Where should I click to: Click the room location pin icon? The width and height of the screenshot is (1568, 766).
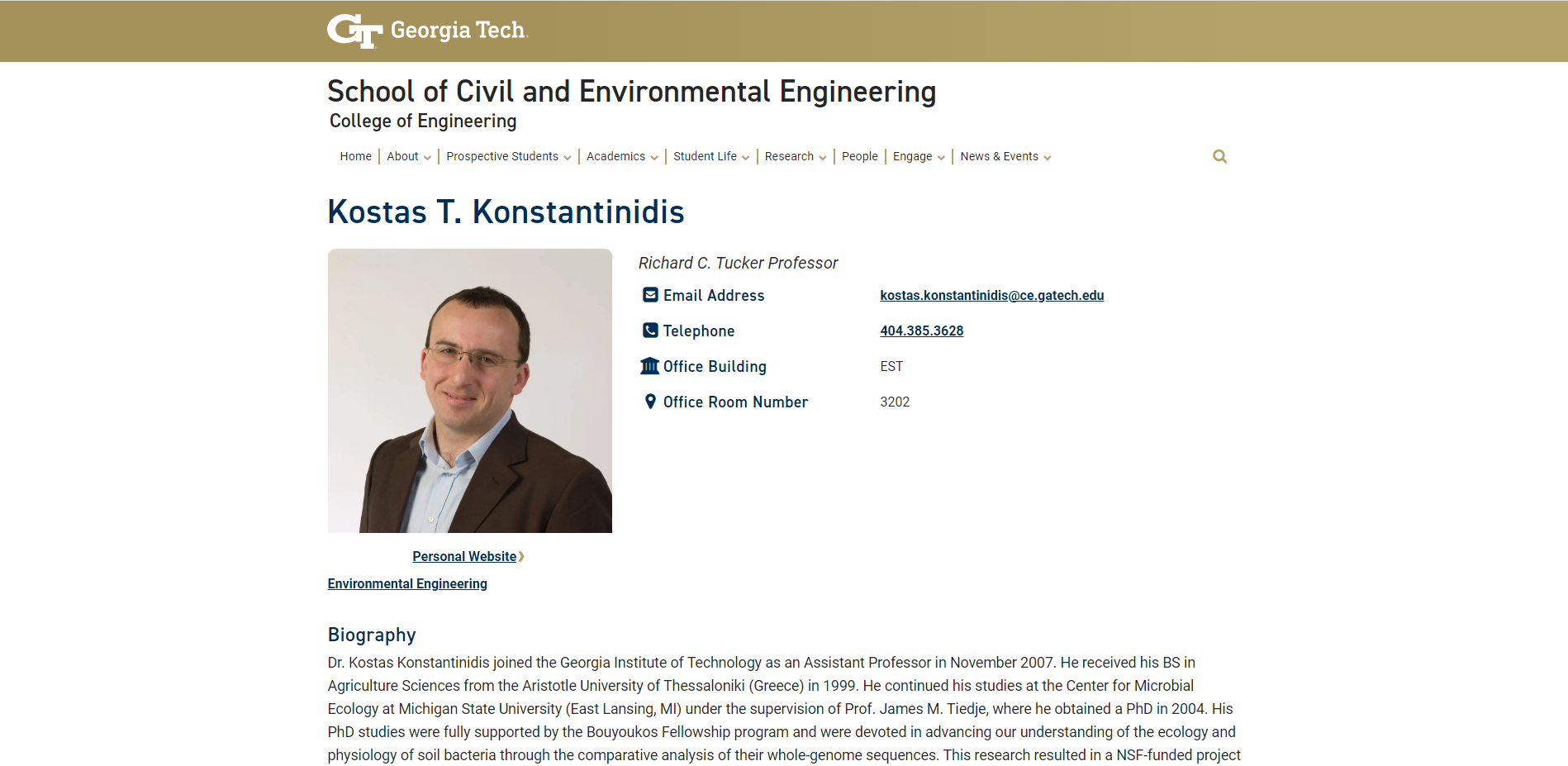pyautogui.click(x=651, y=402)
